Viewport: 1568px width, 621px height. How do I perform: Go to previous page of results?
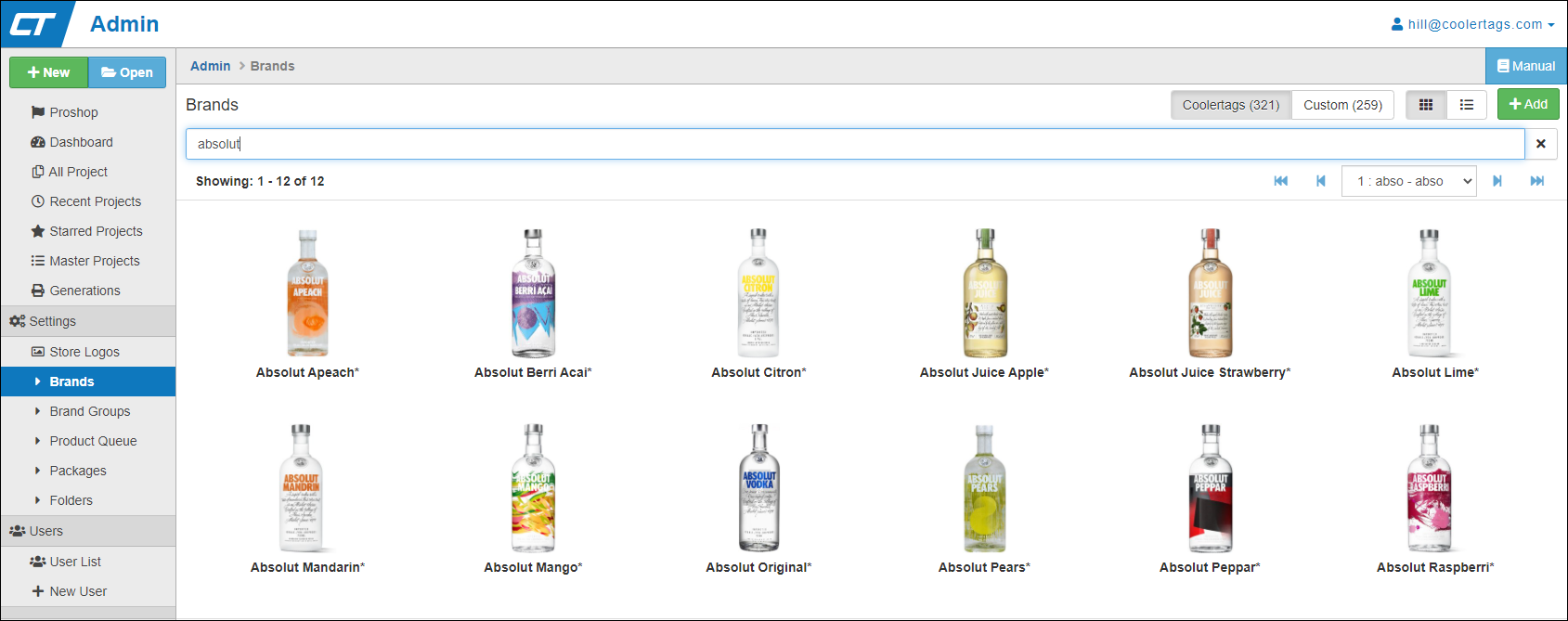pos(1320,181)
